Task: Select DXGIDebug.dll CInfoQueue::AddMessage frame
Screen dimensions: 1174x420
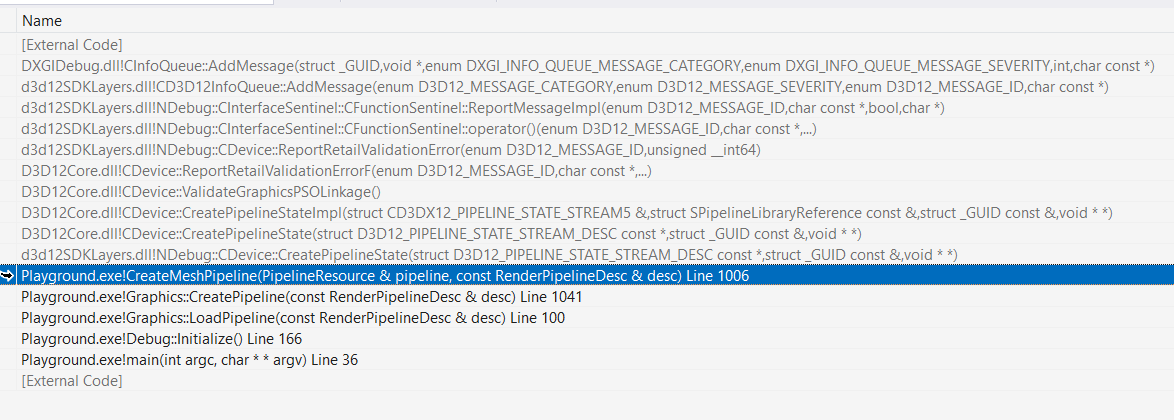Action: 588,66
